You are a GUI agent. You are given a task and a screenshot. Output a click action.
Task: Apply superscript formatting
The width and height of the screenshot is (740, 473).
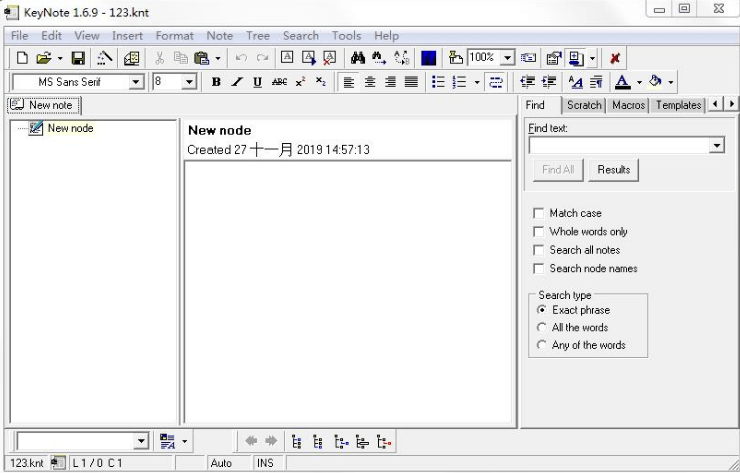pyautogui.click(x=300, y=82)
